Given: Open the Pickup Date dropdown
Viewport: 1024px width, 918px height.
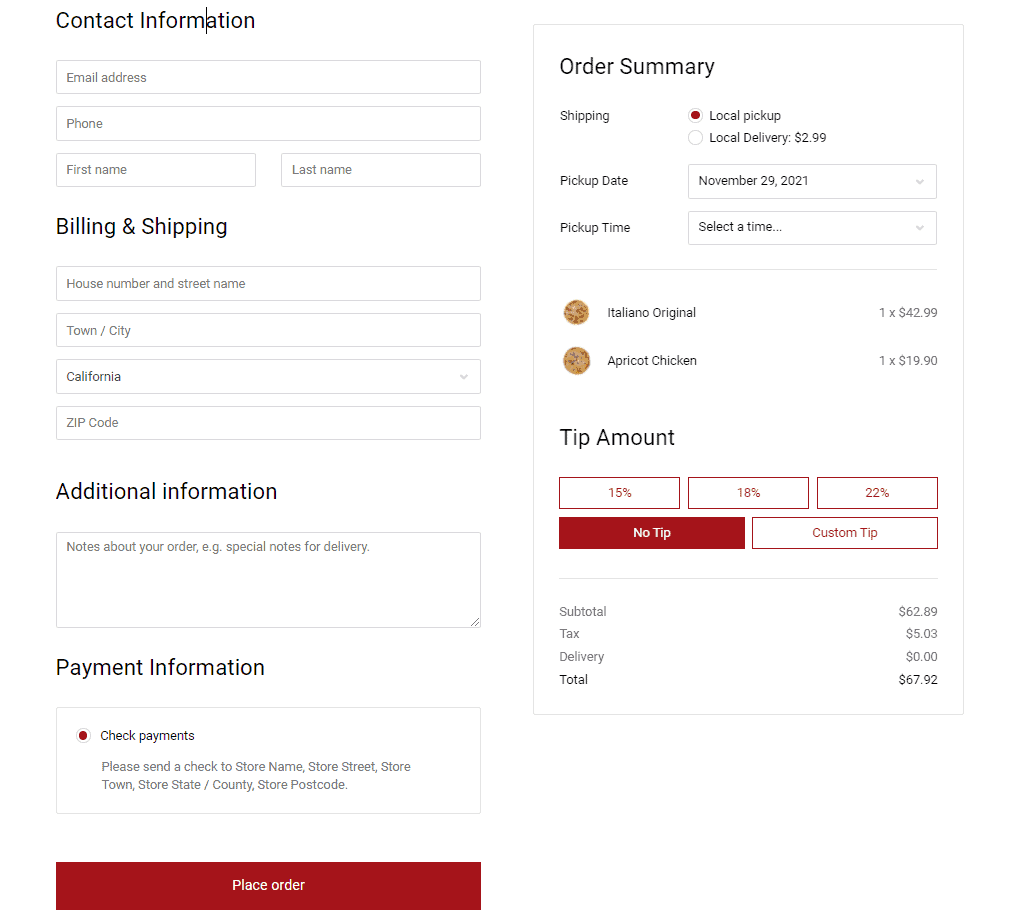Looking at the screenshot, I should click(812, 181).
